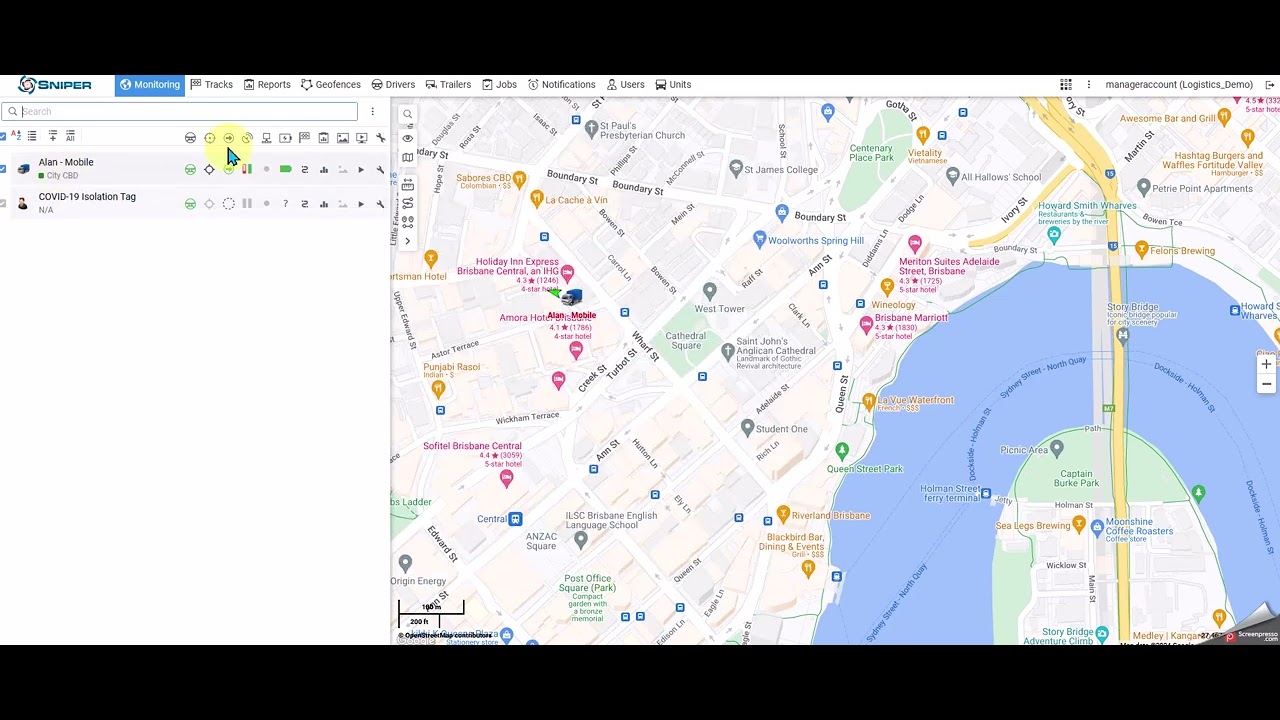Open the search options three-dot menu
This screenshot has height=720, width=1280.
click(x=372, y=112)
